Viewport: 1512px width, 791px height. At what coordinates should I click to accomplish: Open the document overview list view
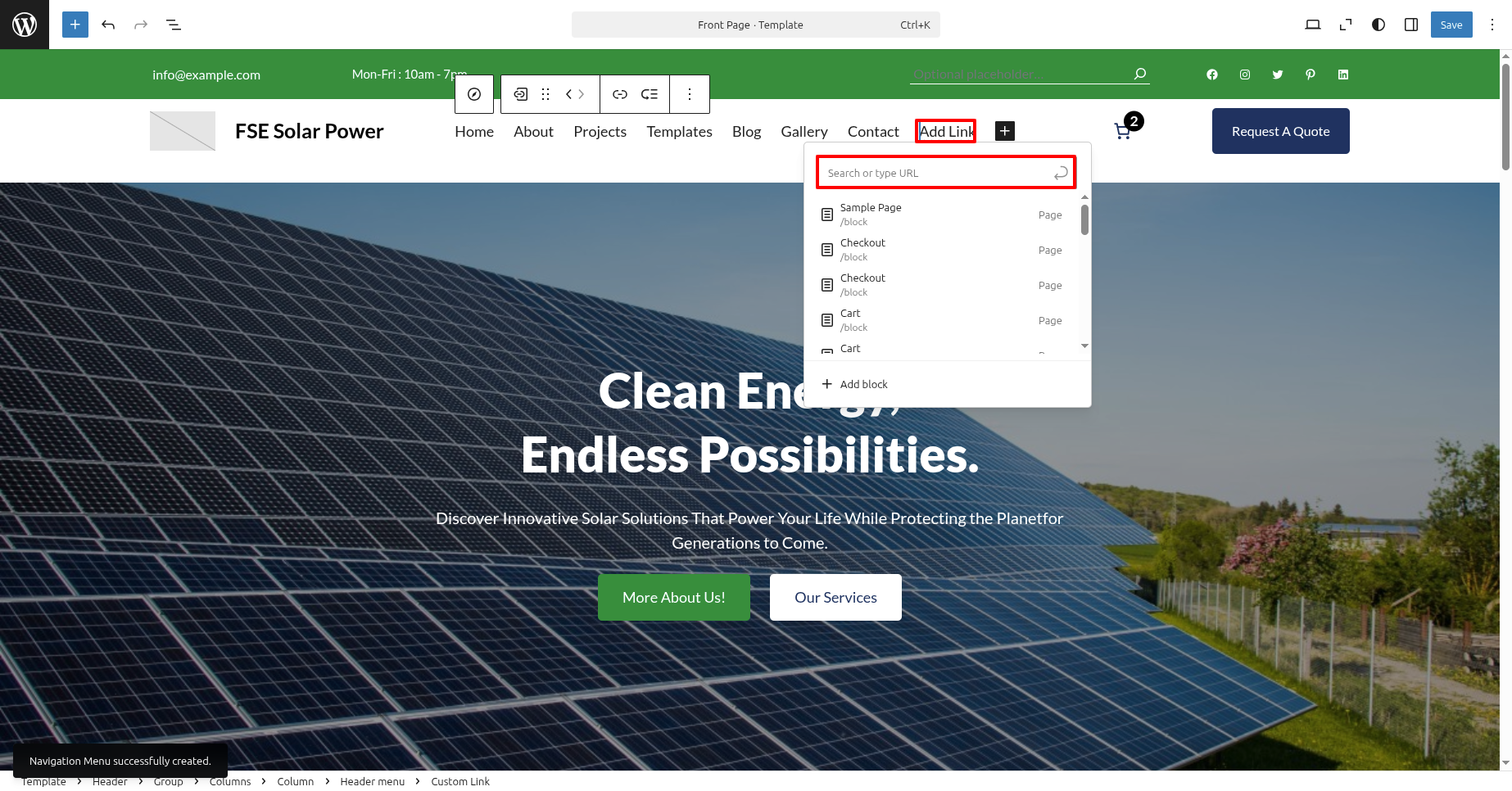click(174, 25)
